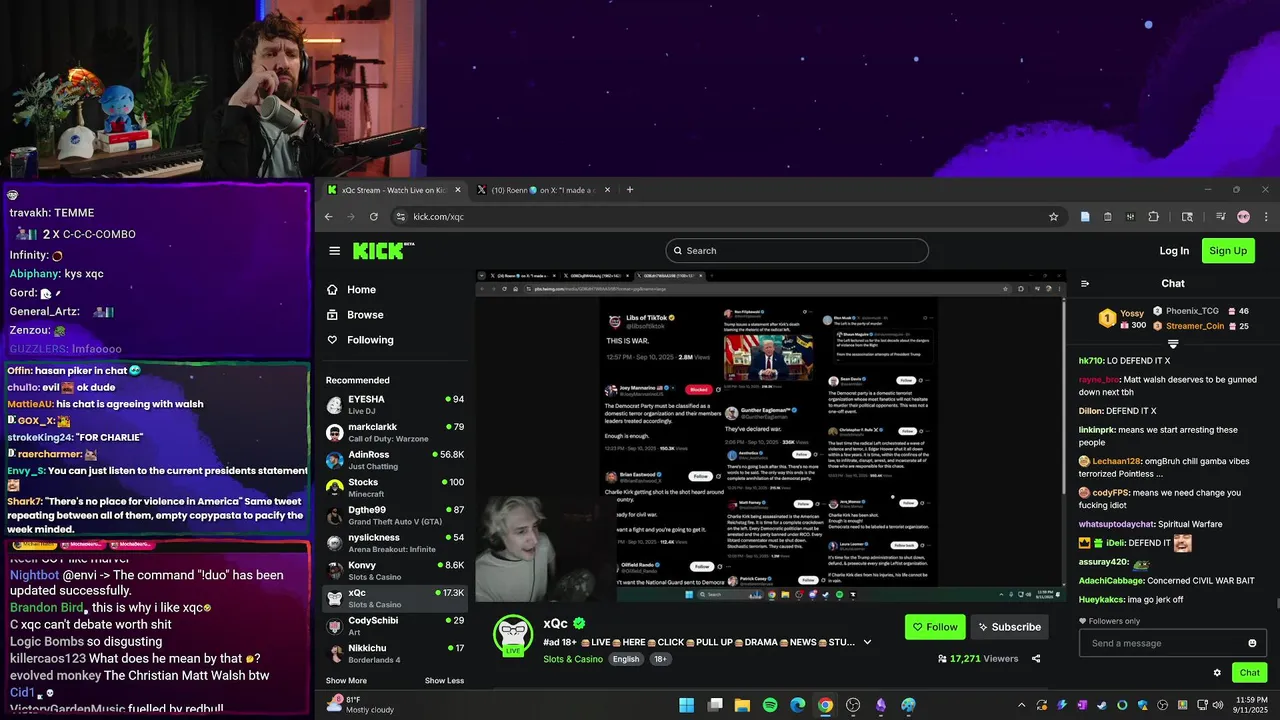Open Spotify from the taskbar
The image size is (1280, 720).
click(770, 705)
